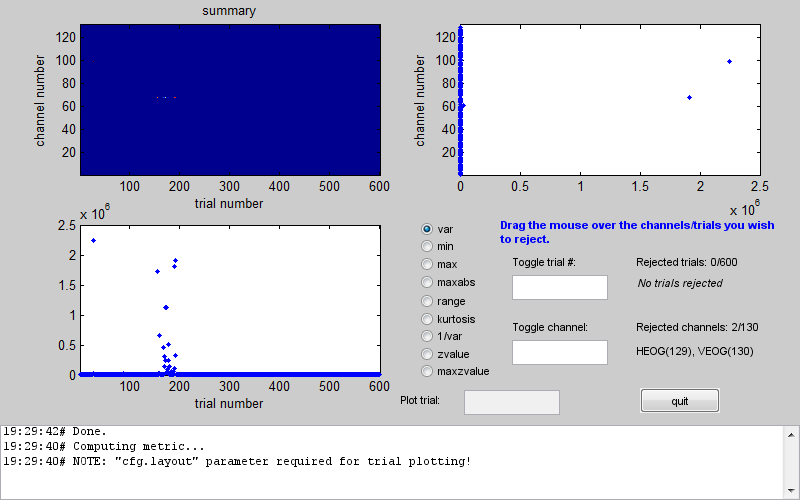Choose the max metric option
800x500 pixels.
428,265
